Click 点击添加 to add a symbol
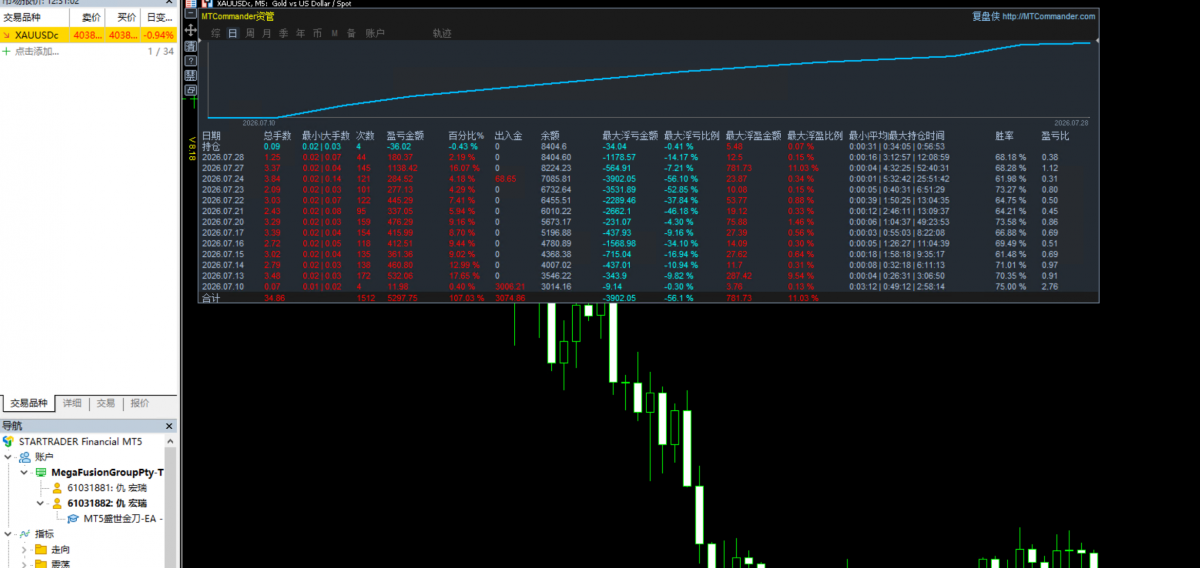Screen dimensions: 1200x568 click(x=36, y=51)
